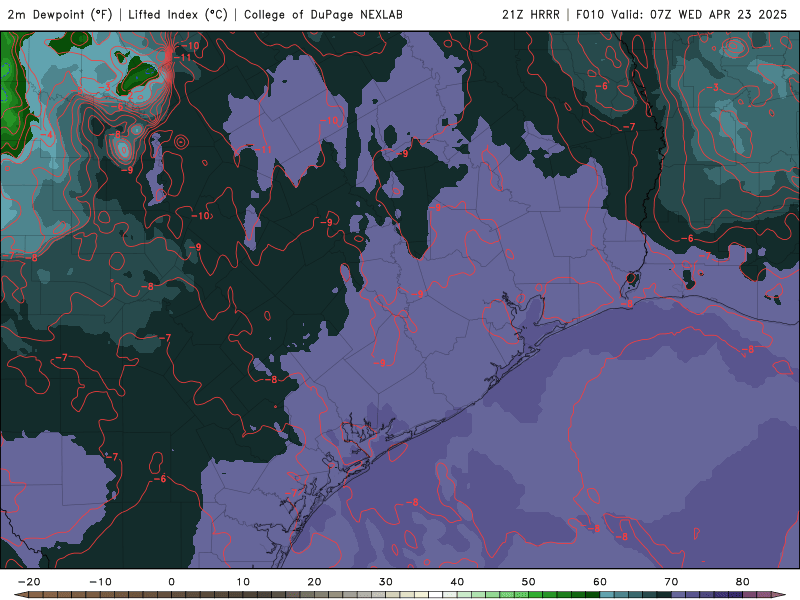Click the "2m Dewpoint (°F)" title text
800x600 pixels.
click(60, 15)
